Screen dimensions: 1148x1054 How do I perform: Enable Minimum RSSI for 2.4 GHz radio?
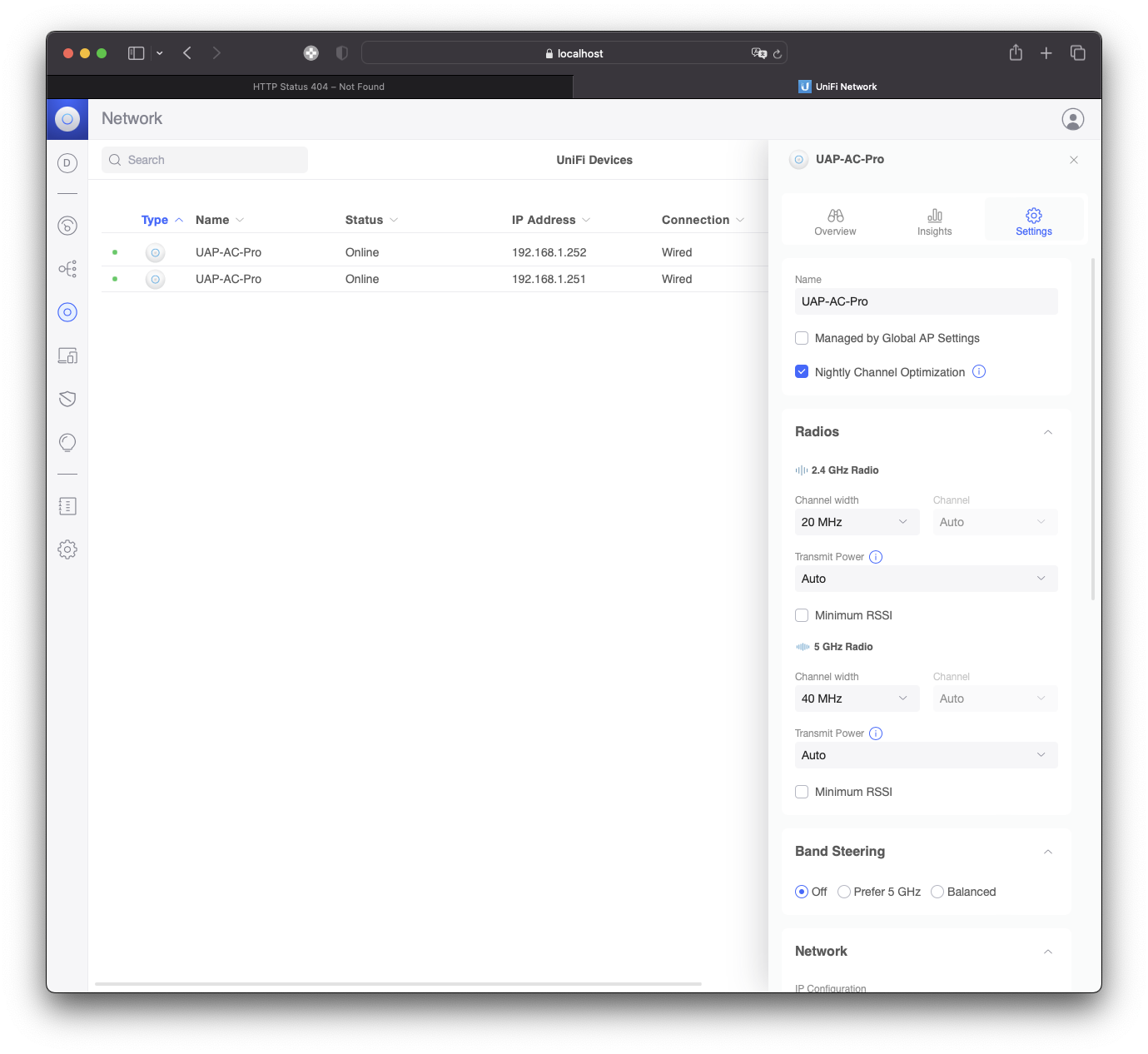pyautogui.click(x=802, y=615)
